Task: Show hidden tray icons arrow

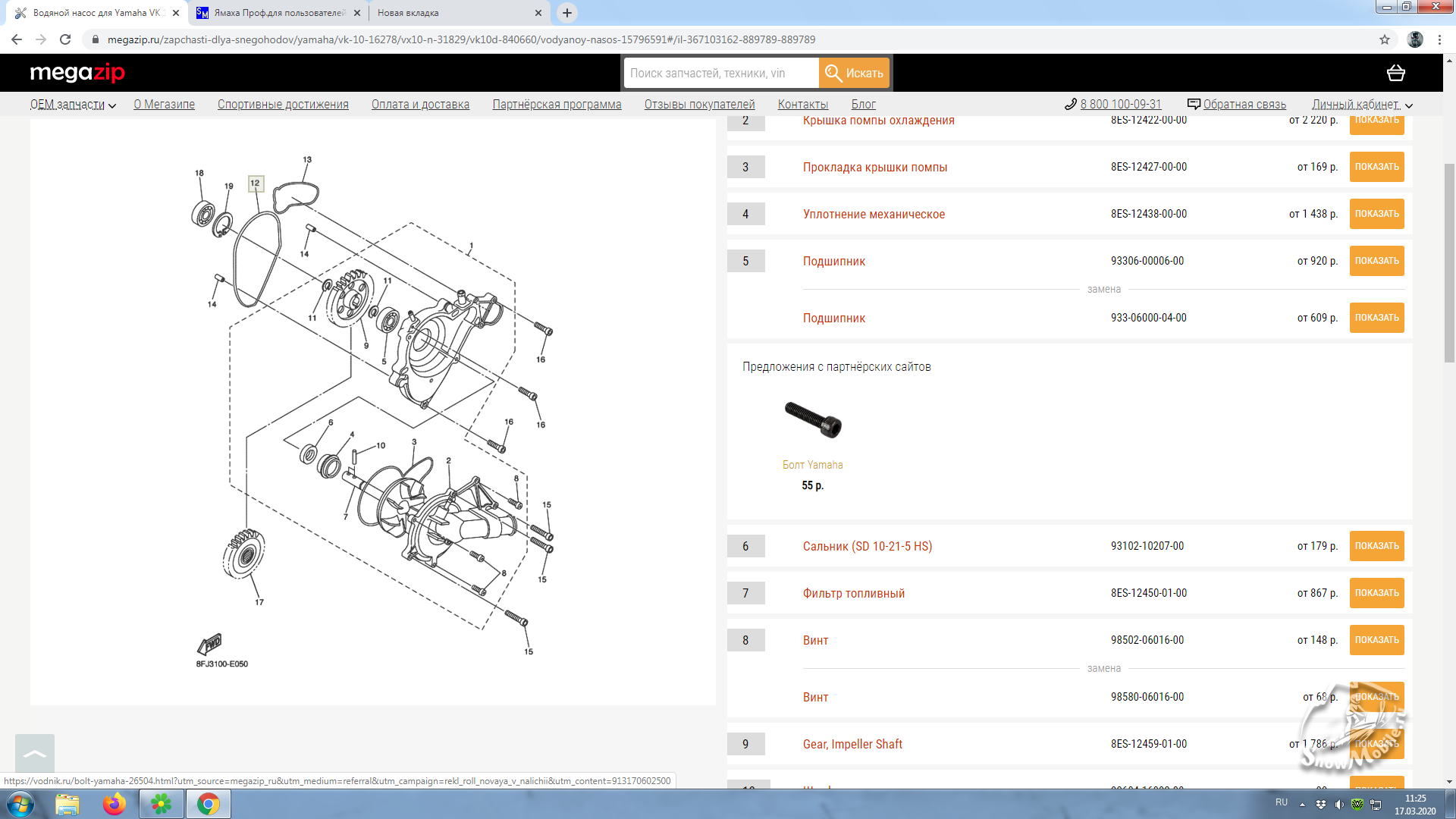Action: (1302, 805)
